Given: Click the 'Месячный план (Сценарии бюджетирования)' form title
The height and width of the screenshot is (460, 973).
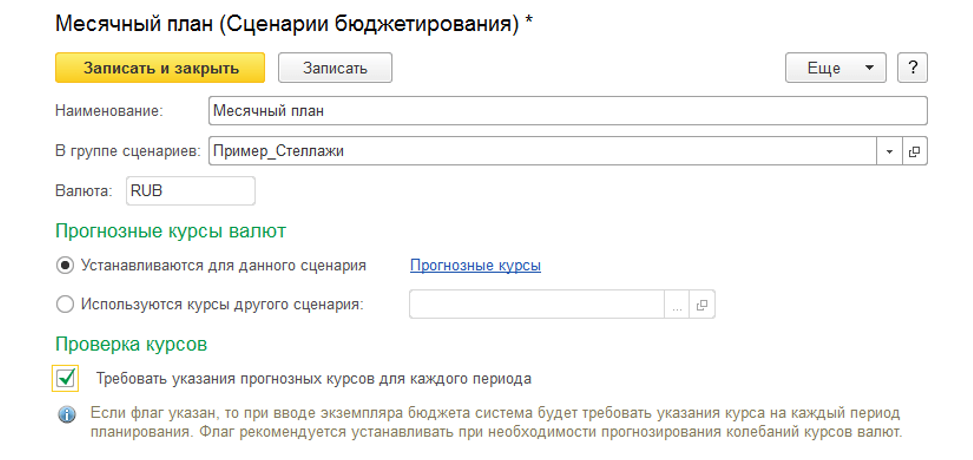Looking at the screenshot, I should tap(286, 24).
